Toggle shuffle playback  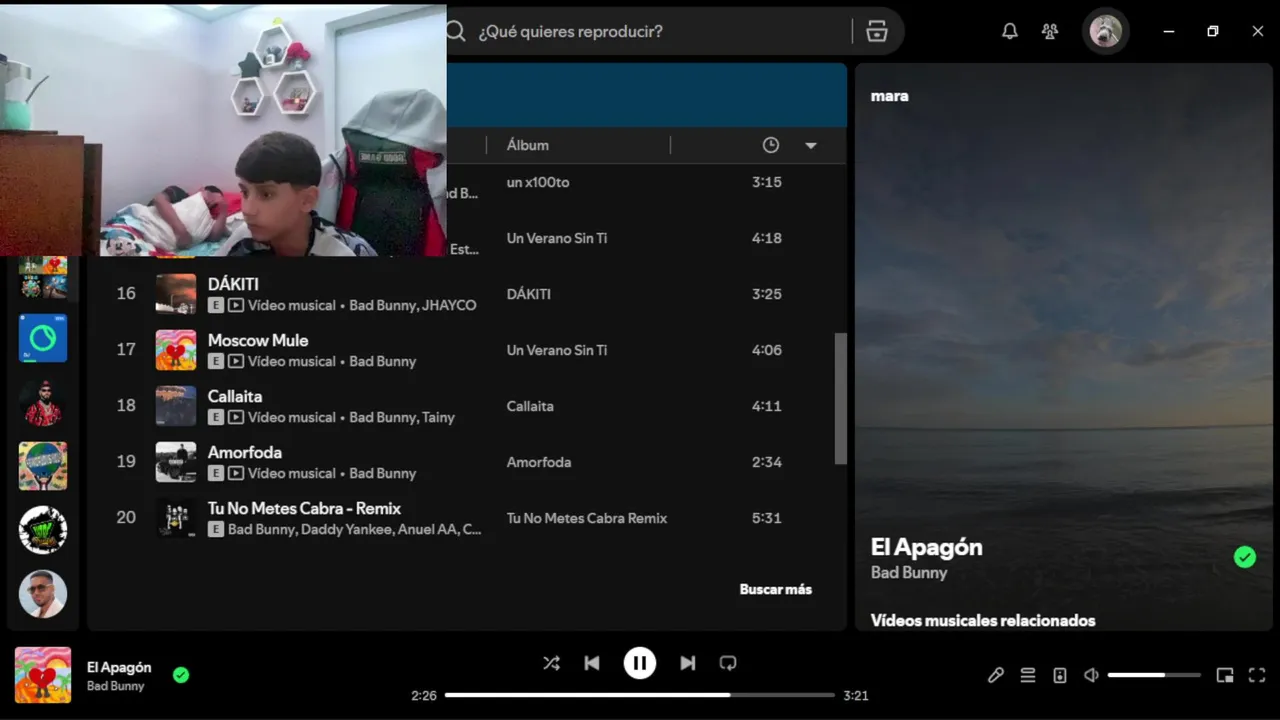(551, 663)
